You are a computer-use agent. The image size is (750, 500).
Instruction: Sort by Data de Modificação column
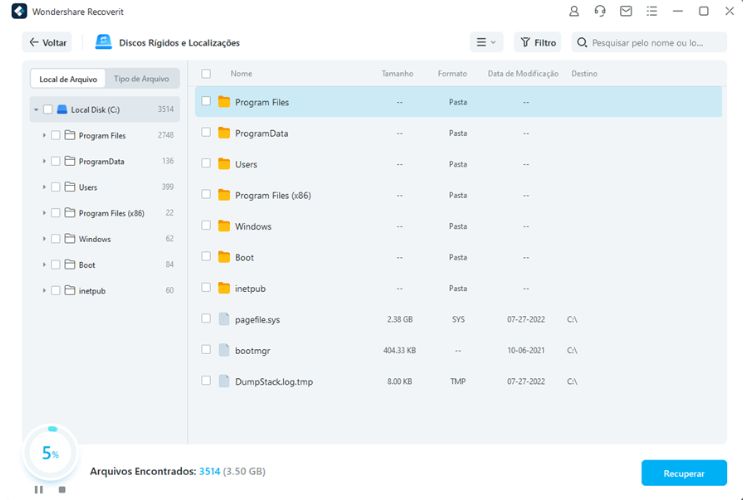(523, 74)
